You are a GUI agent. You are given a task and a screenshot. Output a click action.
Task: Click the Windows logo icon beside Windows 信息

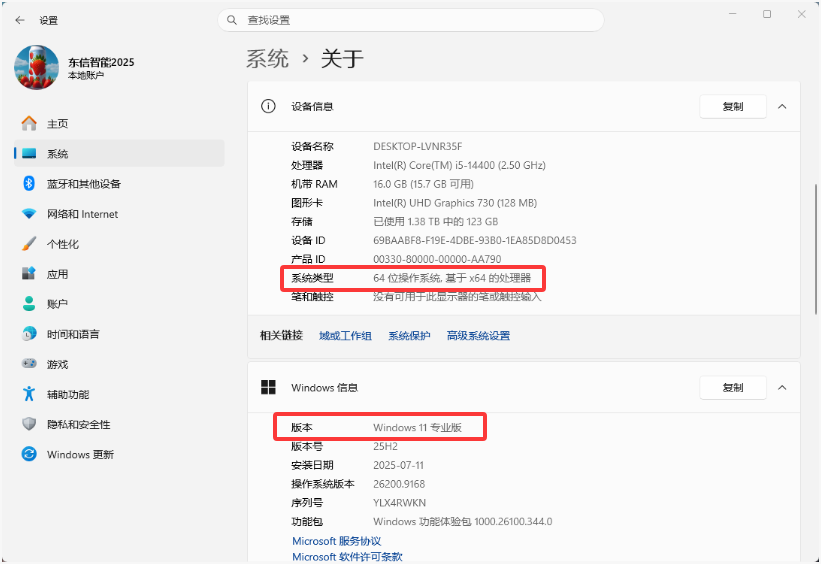pyautogui.click(x=268, y=388)
